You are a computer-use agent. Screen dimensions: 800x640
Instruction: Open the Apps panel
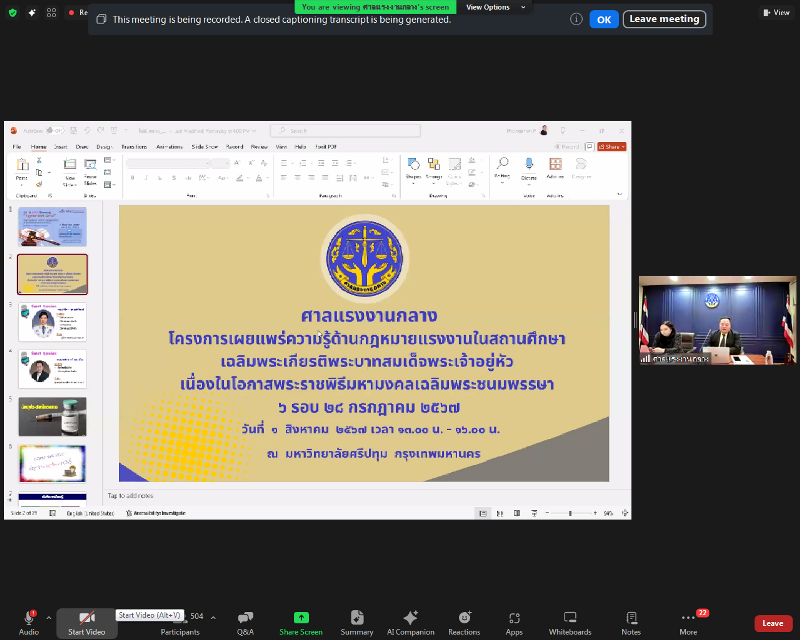pos(514,623)
